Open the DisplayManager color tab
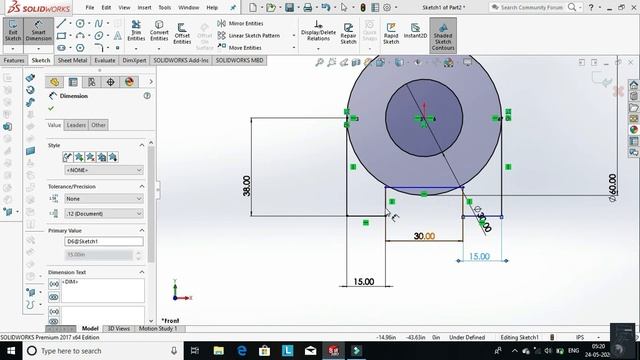 pos(129,82)
